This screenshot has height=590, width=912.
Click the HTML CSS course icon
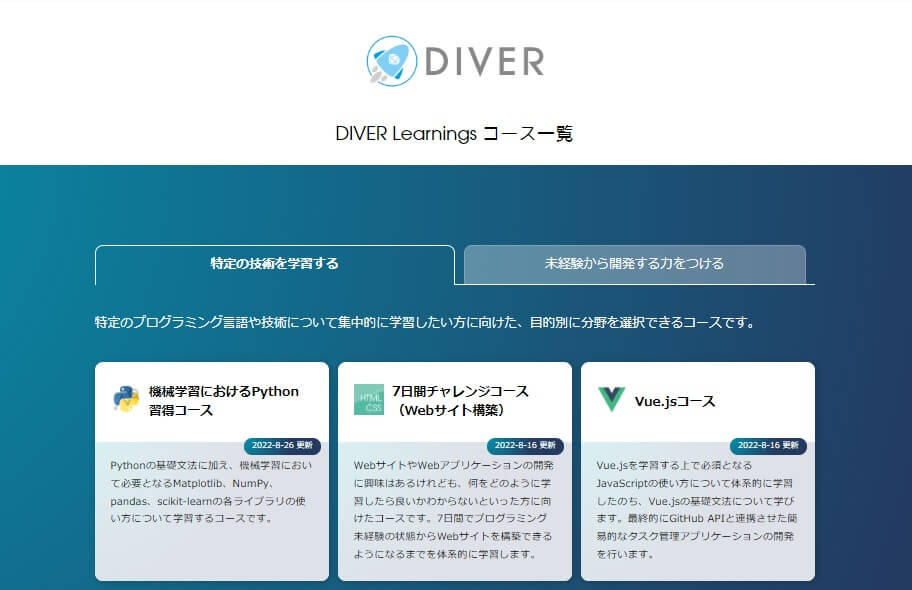click(x=369, y=400)
